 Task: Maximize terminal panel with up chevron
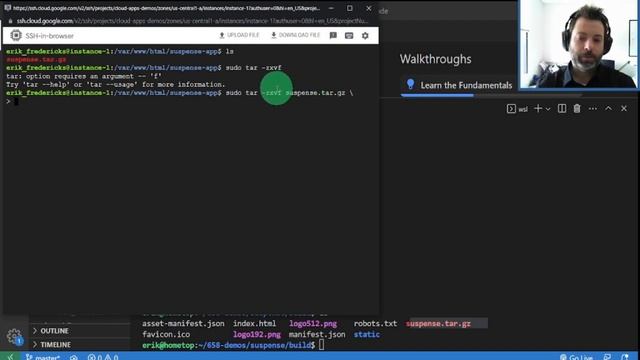608,109
